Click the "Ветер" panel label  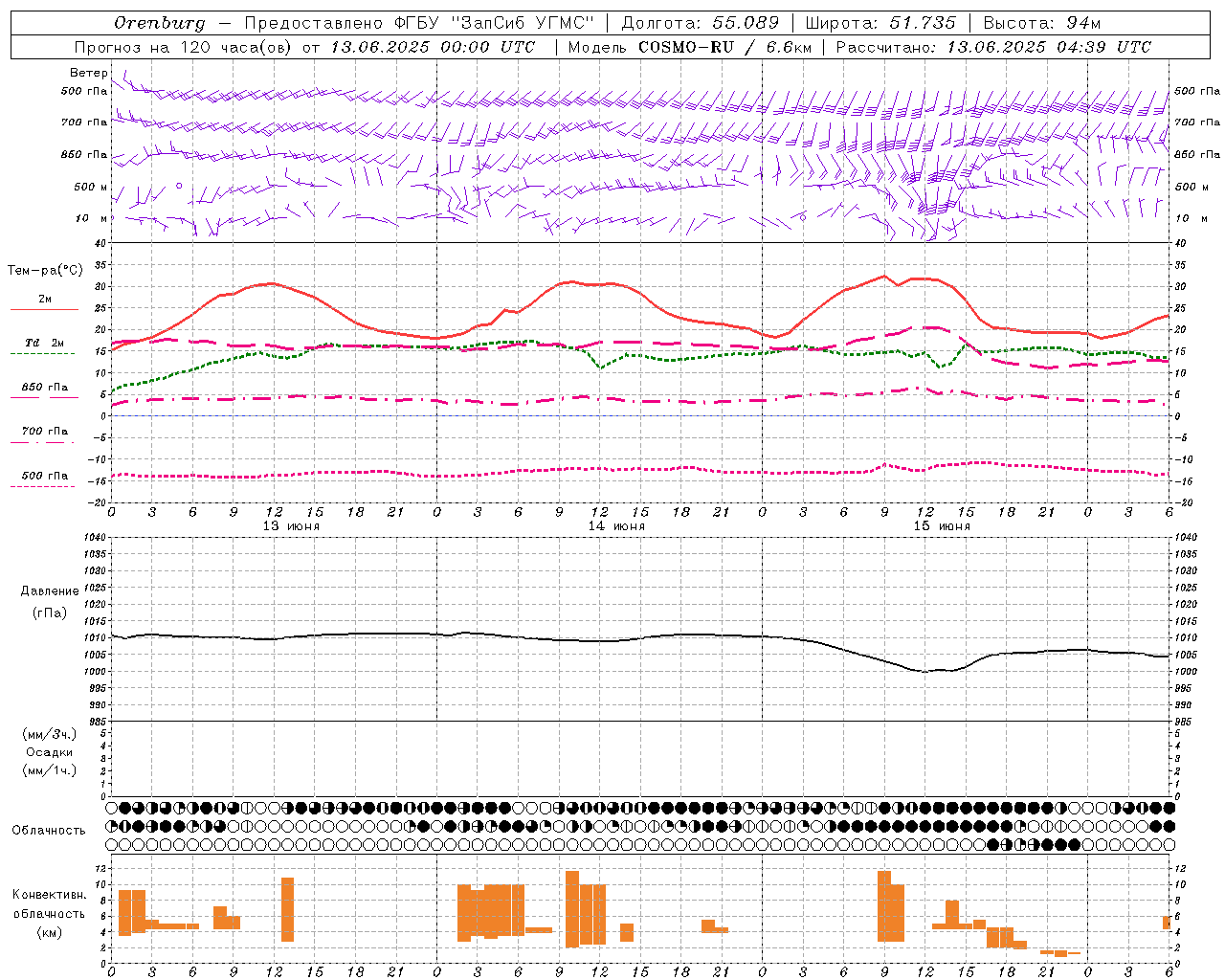click(x=89, y=73)
